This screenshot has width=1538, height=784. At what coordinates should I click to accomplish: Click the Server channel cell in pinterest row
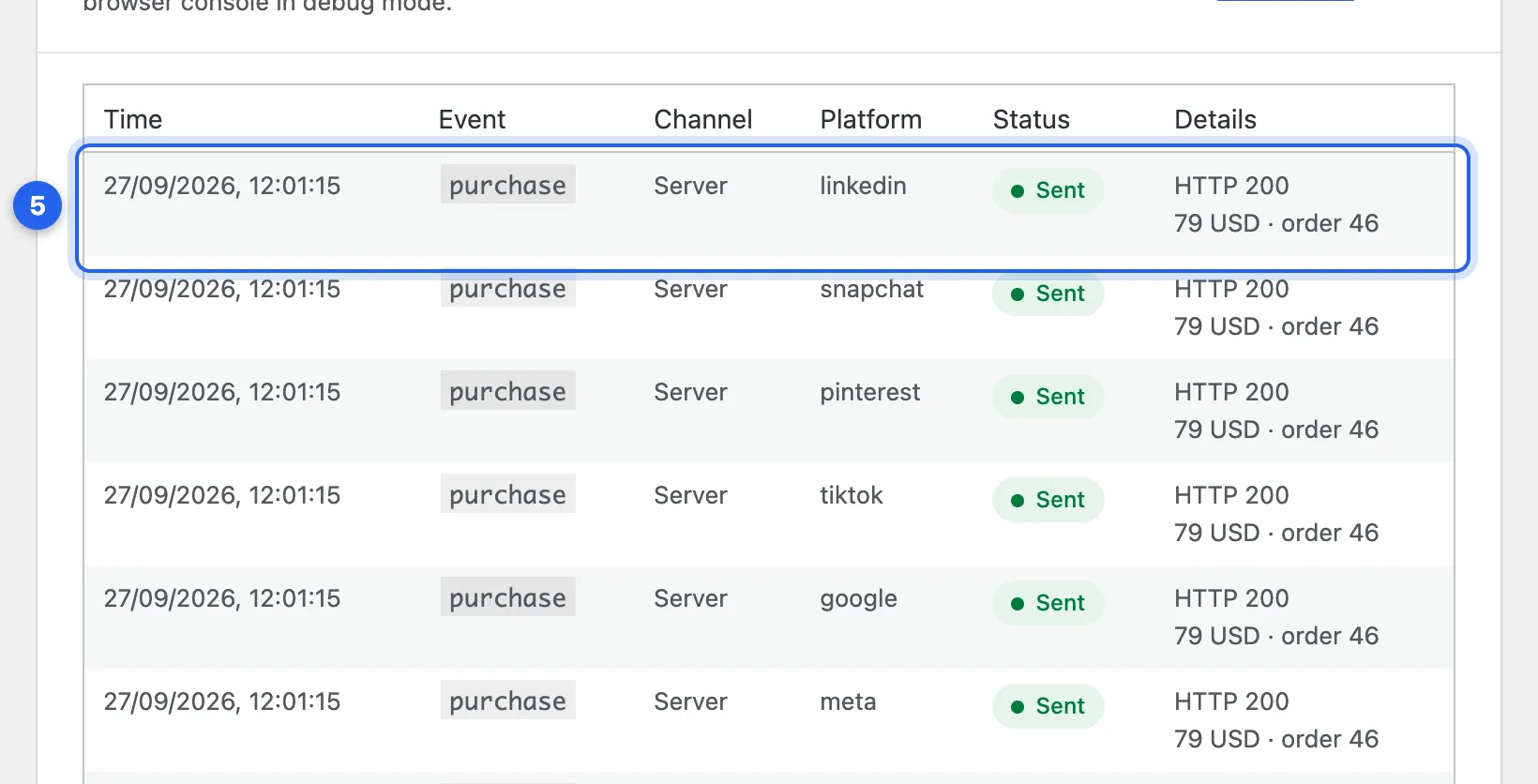tap(691, 392)
